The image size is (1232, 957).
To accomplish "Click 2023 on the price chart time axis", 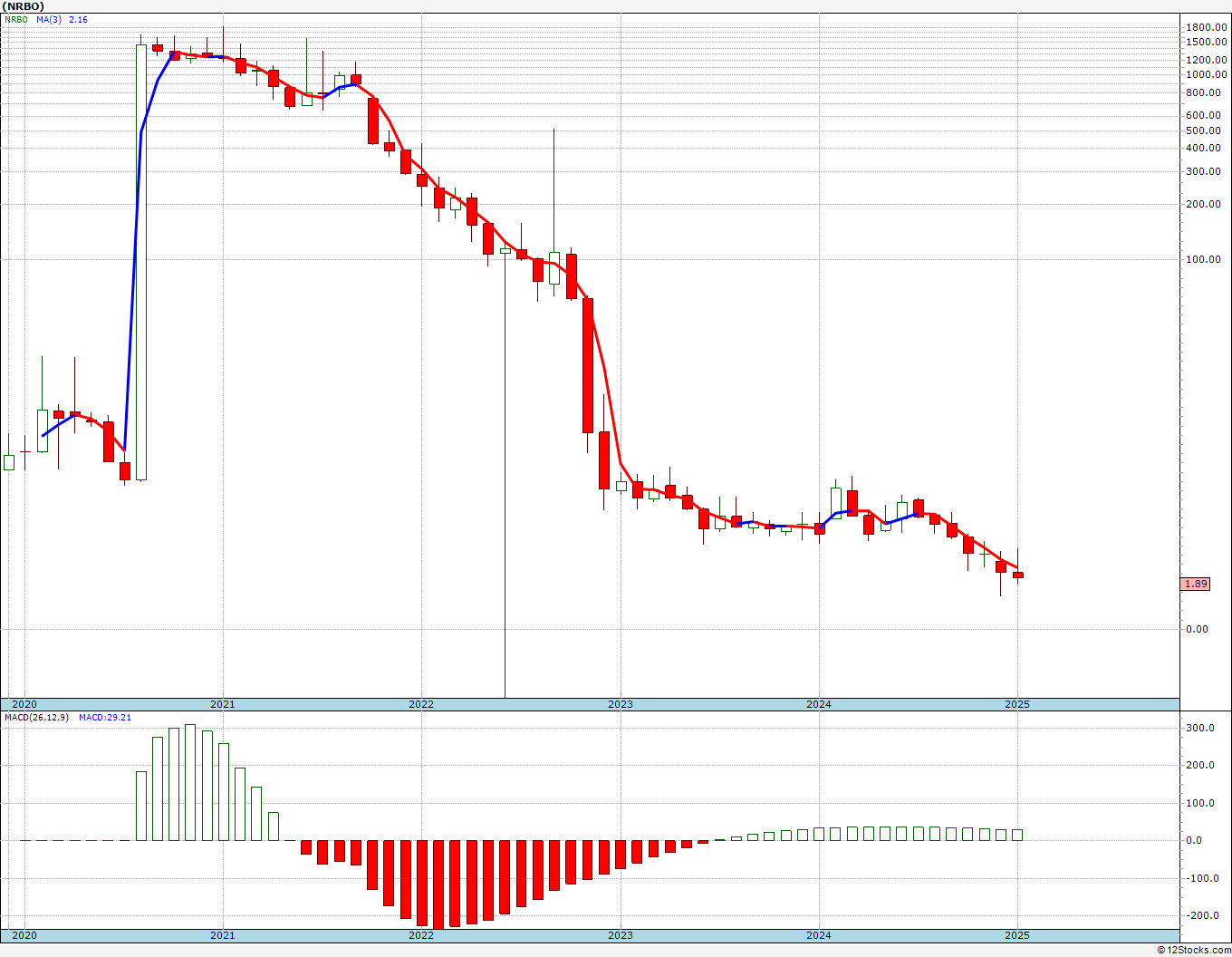I will tap(621, 704).
